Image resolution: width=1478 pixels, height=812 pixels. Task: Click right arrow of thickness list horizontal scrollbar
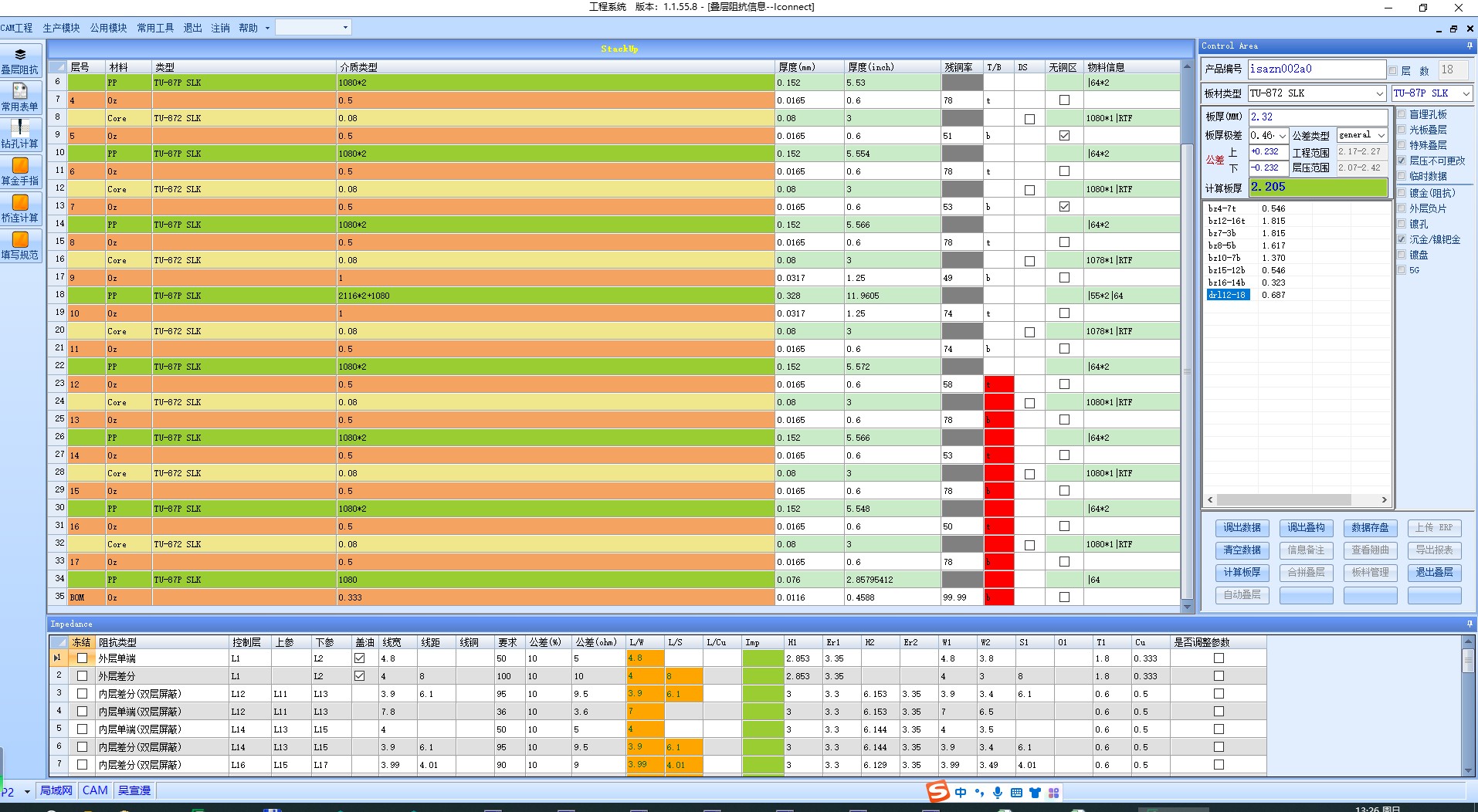1384,500
